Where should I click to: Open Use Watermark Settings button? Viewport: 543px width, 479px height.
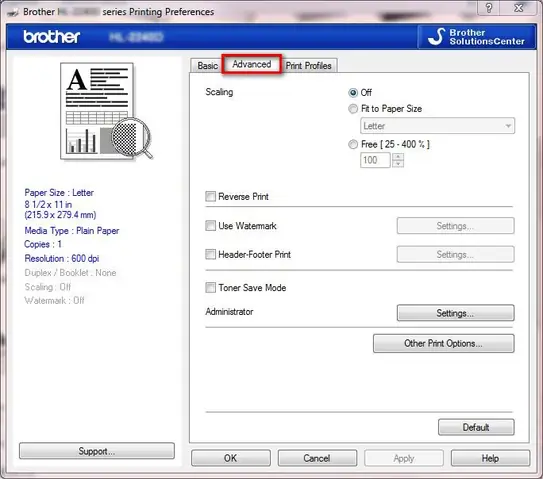click(455, 226)
